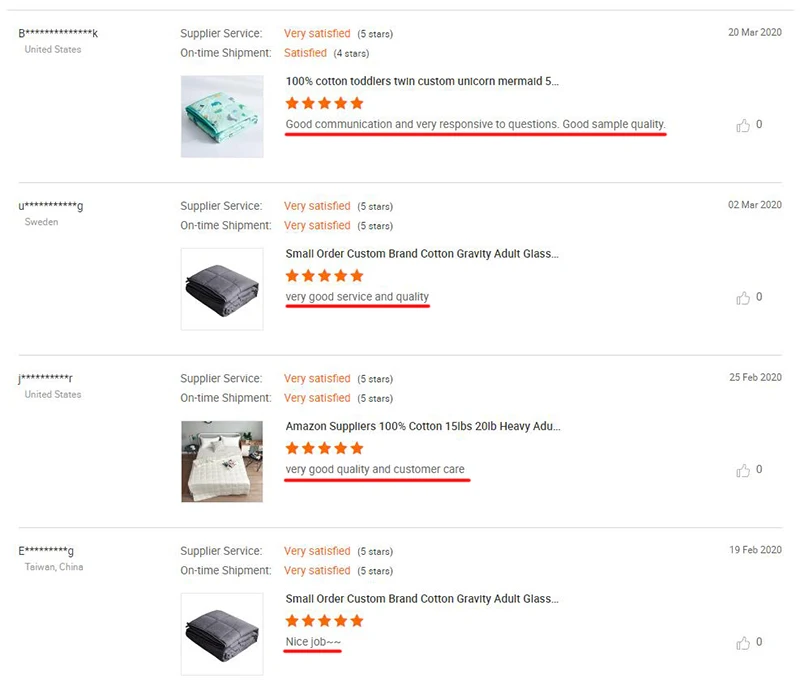The height and width of the screenshot is (699, 800).
Task: Click the white bedroom blanket thumbnail
Action: coord(222,461)
